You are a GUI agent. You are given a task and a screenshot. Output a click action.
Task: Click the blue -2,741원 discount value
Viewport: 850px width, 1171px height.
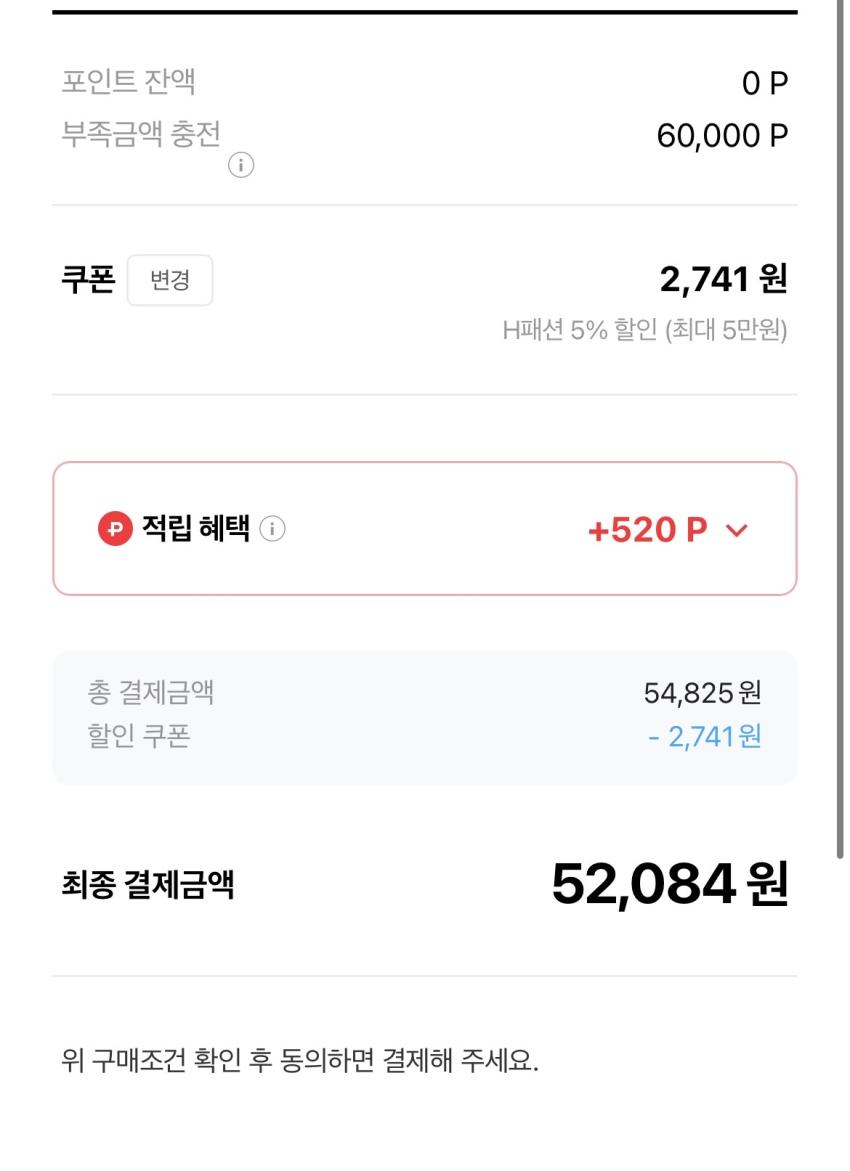[704, 737]
